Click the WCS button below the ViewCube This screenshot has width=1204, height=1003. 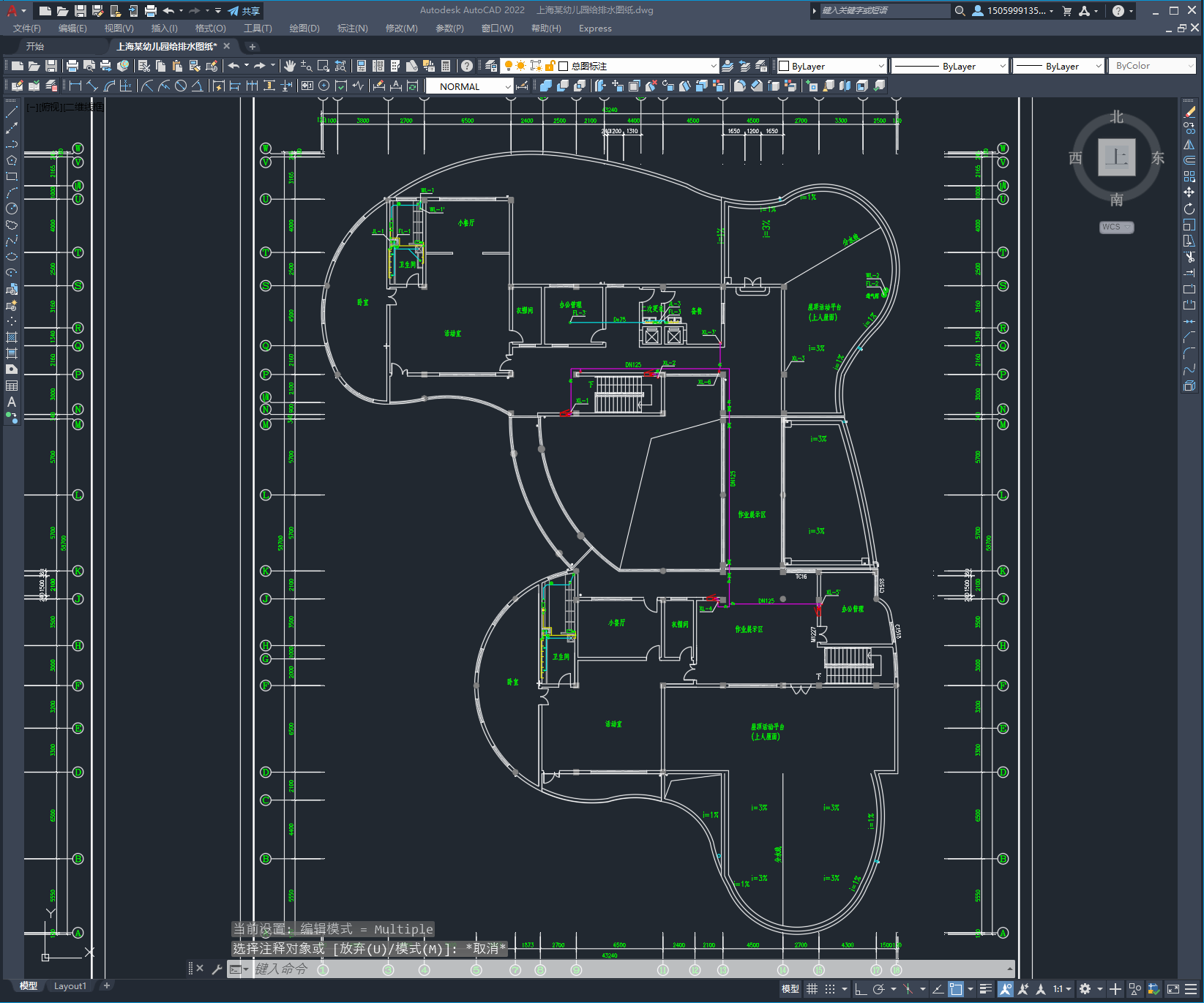tap(1116, 227)
